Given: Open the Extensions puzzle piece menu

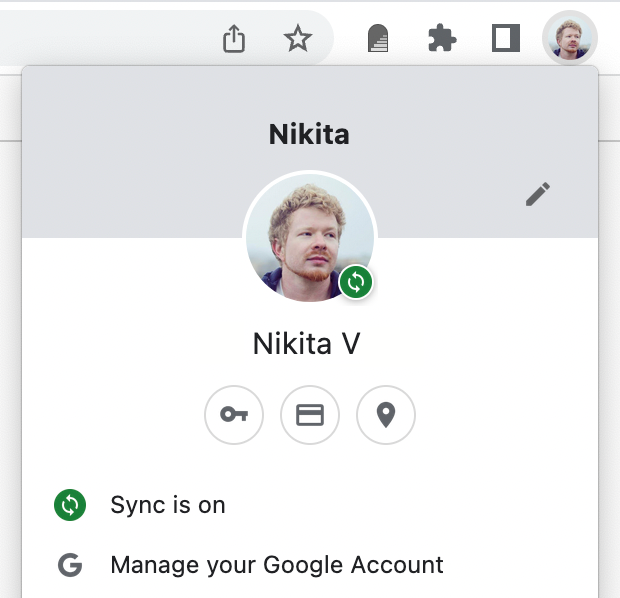Looking at the screenshot, I should pyautogui.click(x=442, y=38).
